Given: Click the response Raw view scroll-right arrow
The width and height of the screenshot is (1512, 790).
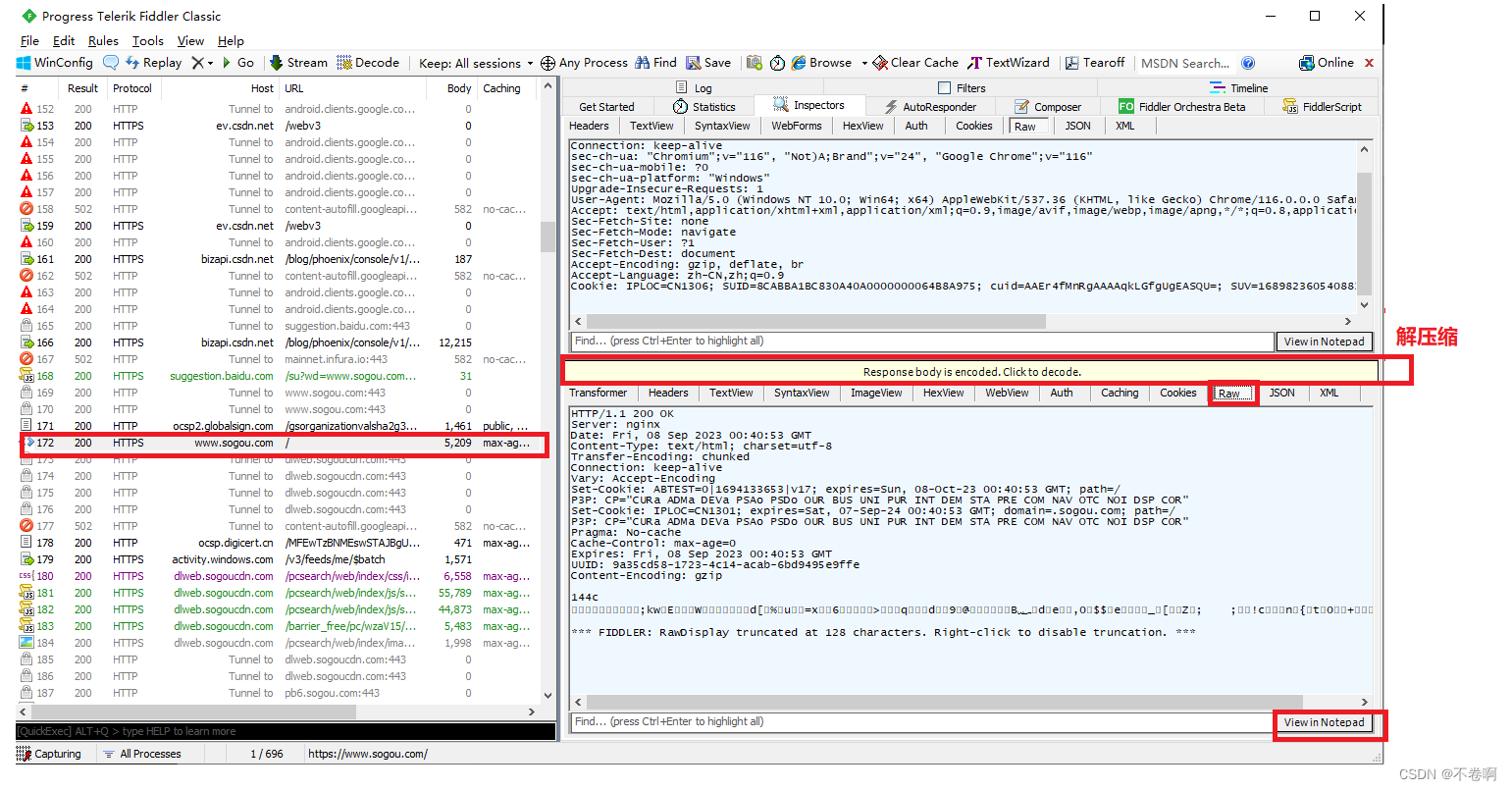Looking at the screenshot, I should click(x=1364, y=702).
